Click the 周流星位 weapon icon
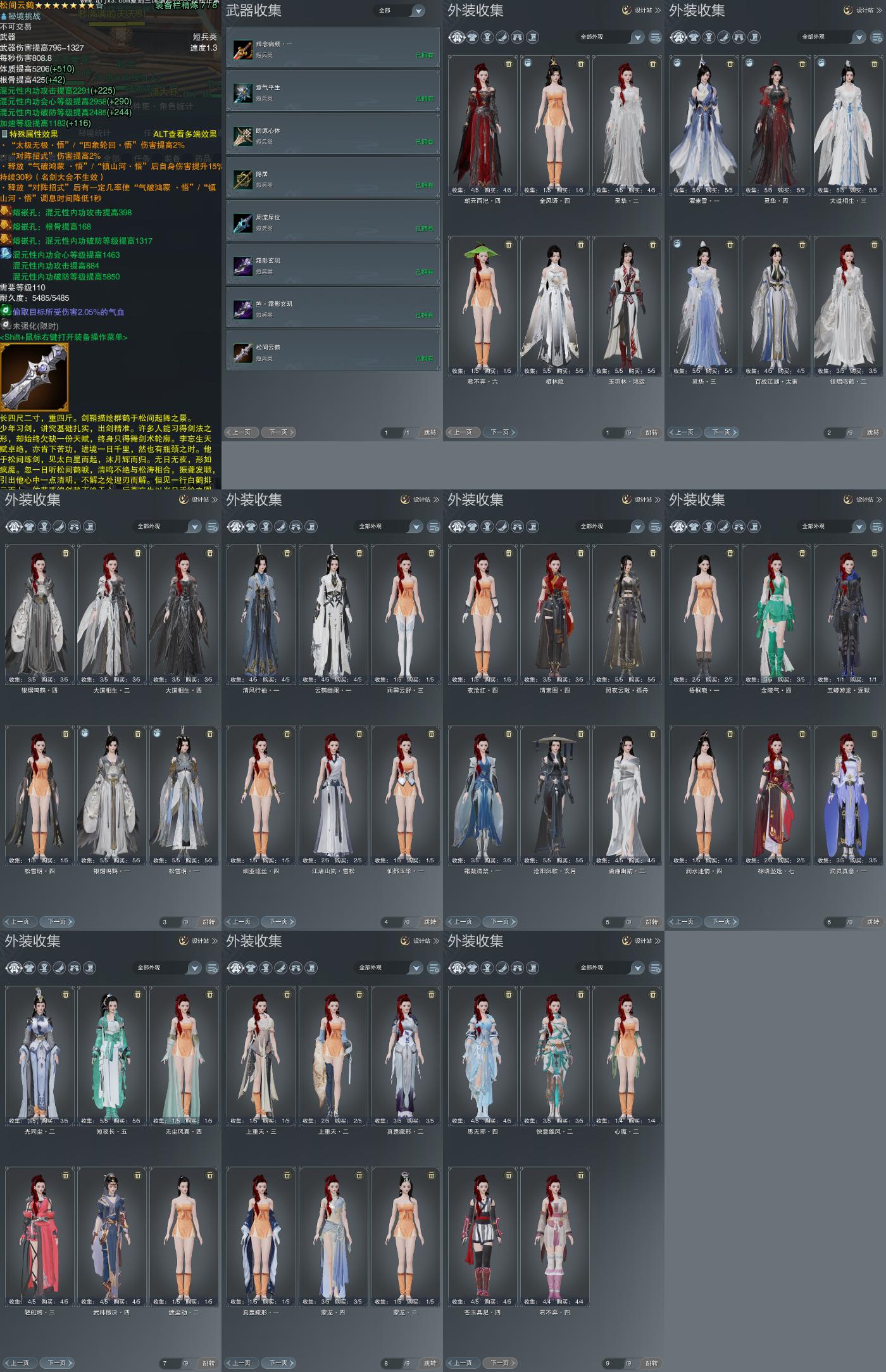This screenshot has width=886, height=1372. [x=243, y=222]
